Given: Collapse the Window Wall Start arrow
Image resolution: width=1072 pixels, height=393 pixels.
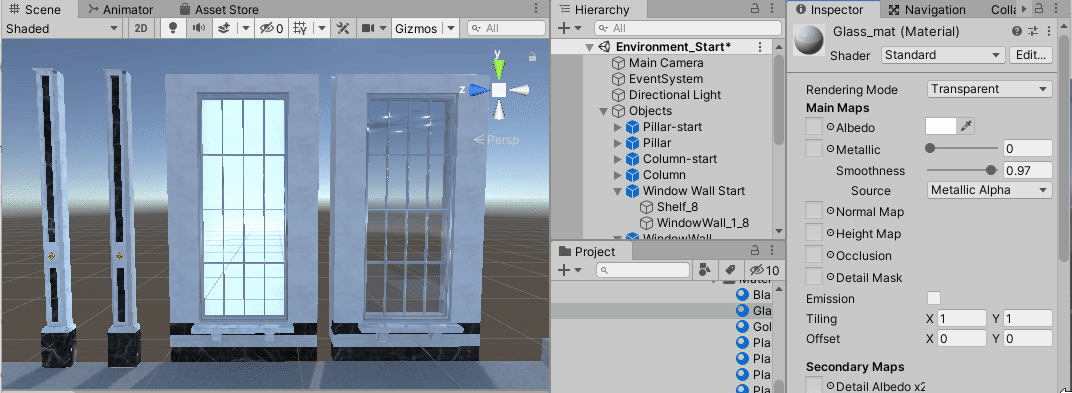Looking at the screenshot, I should [x=617, y=191].
